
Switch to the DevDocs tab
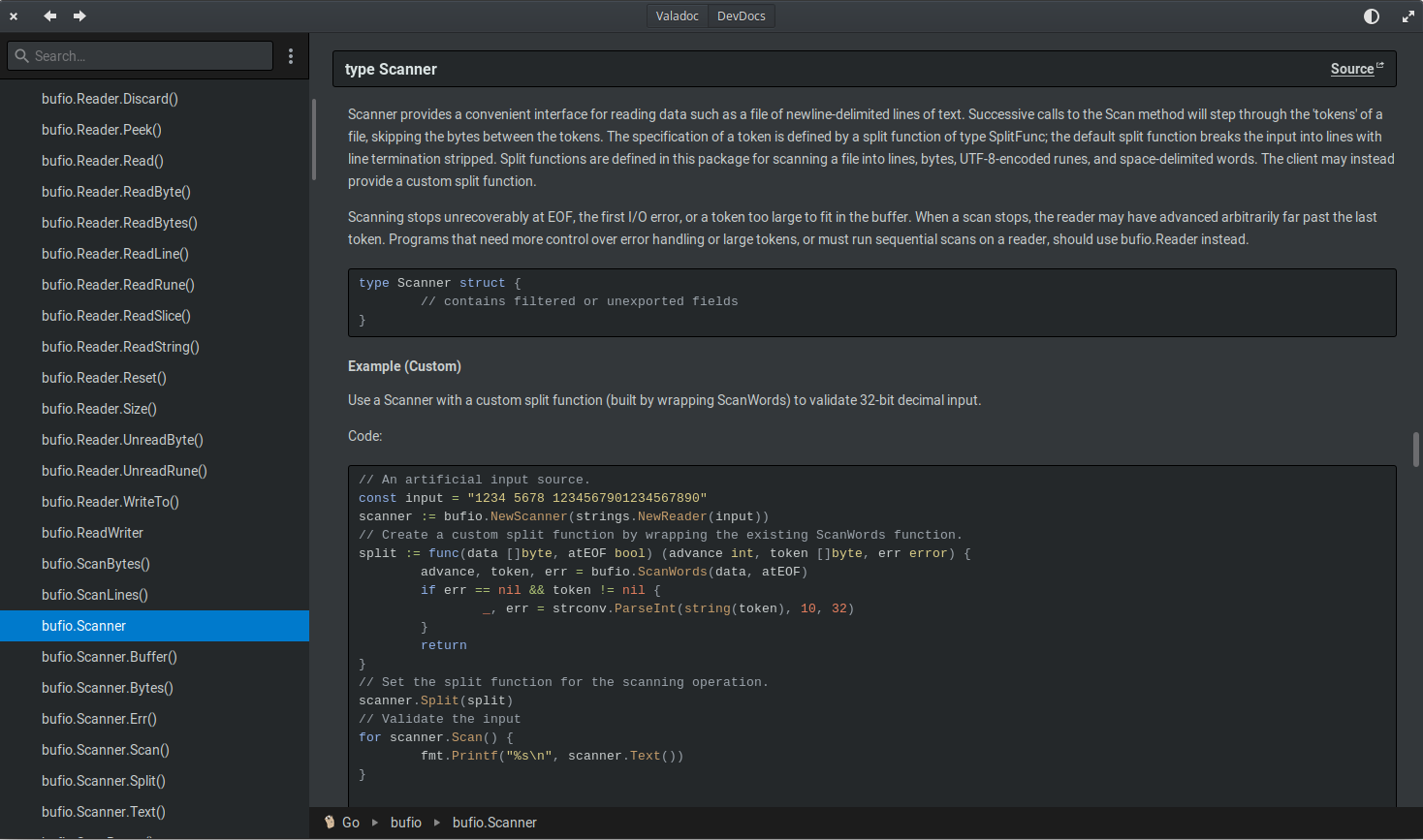click(x=742, y=16)
